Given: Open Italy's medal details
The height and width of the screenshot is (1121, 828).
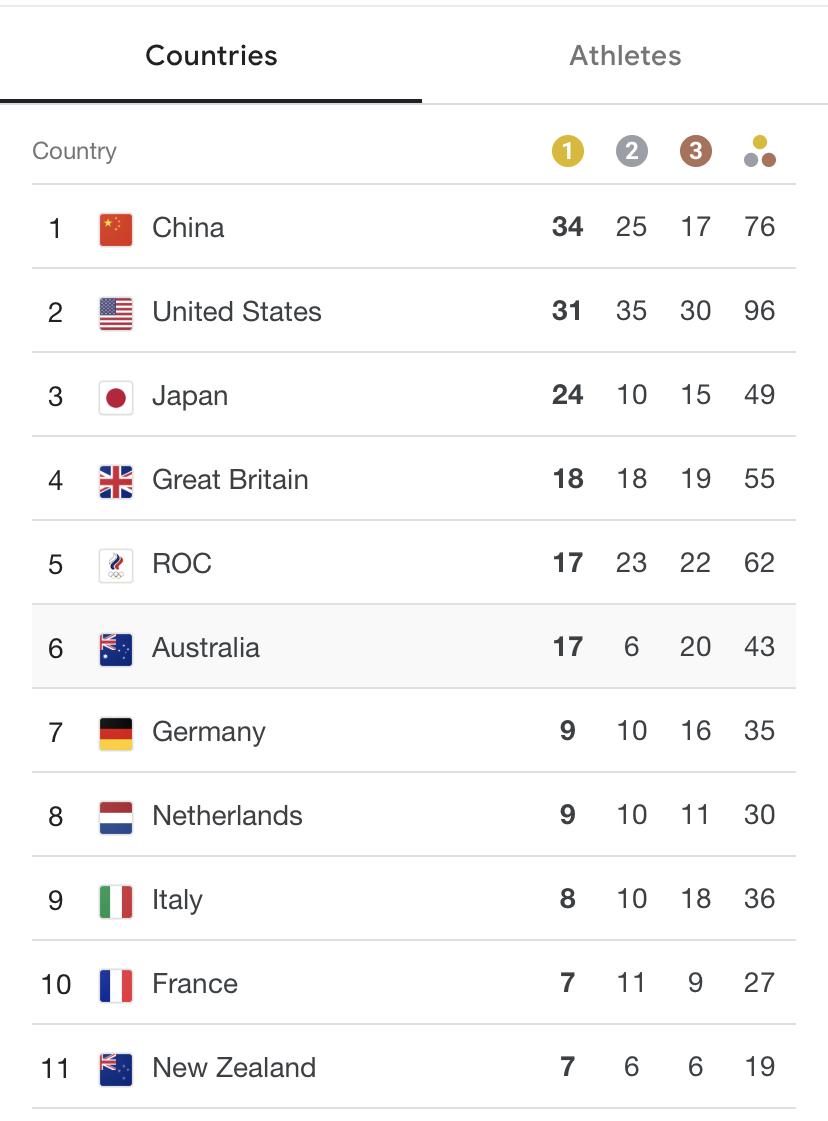Looking at the screenshot, I should click(x=414, y=899).
